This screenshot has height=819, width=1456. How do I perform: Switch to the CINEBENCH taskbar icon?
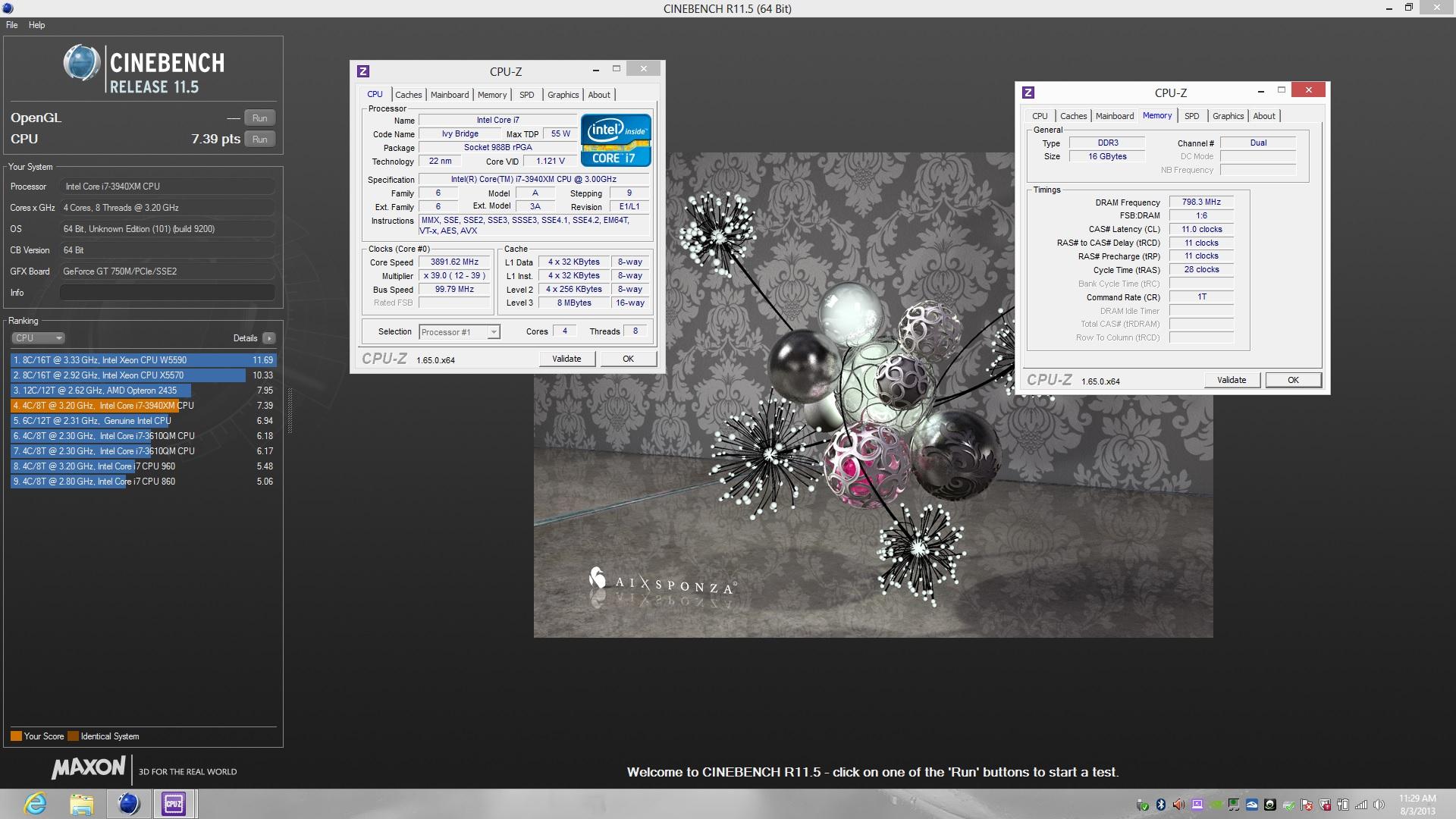(128, 804)
